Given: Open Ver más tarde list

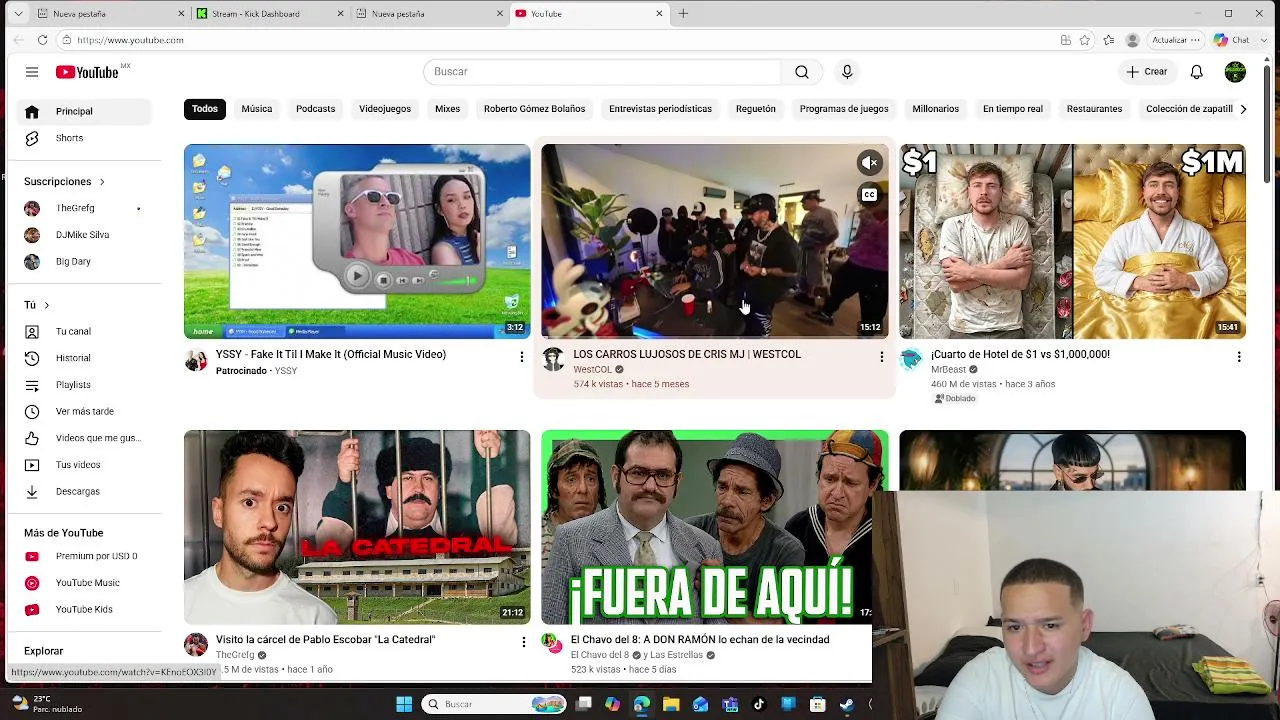Looking at the screenshot, I should pyautogui.click(x=85, y=411).
